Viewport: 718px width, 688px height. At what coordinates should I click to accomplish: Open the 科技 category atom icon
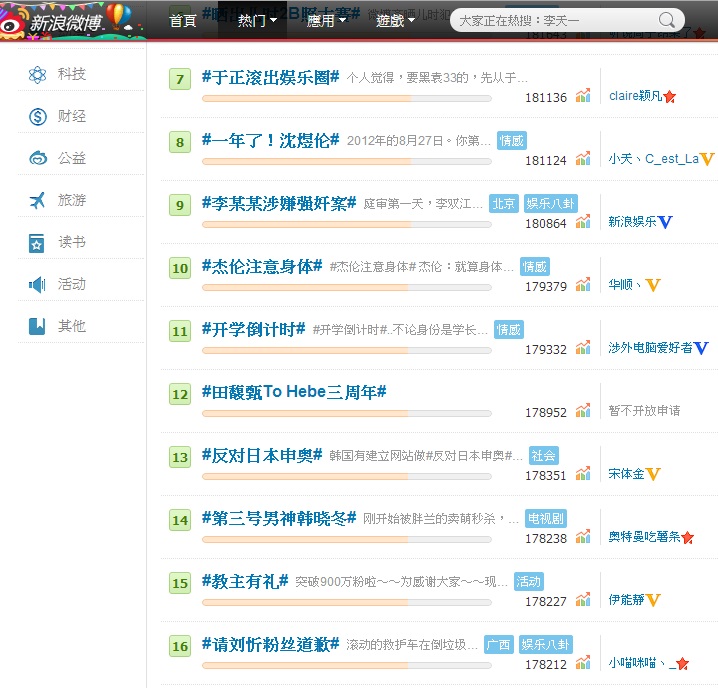(37, 75)
